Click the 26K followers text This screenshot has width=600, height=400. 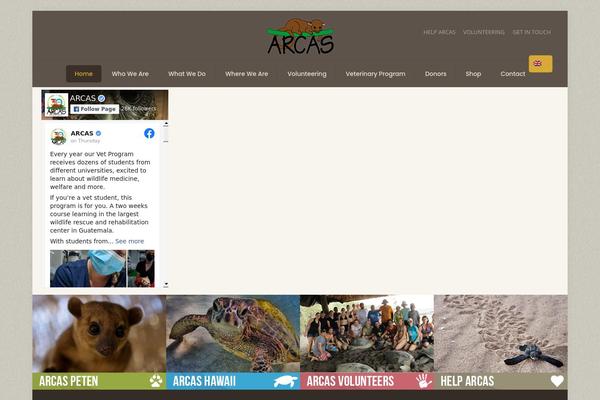pos(139,109)
